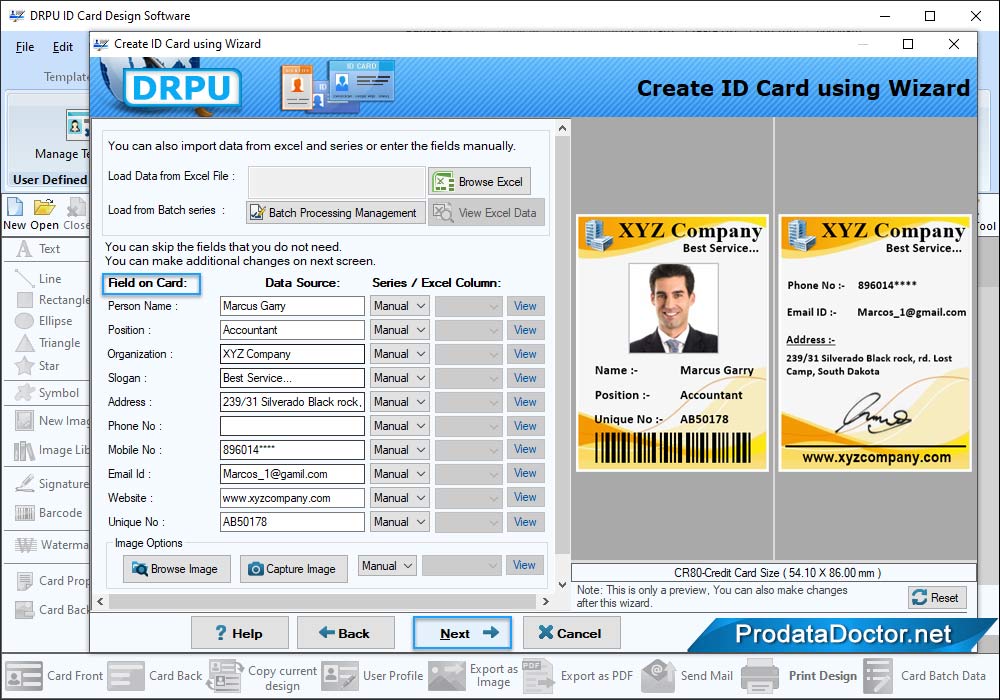
Task: Select the Signature tool
Action: (51, 484)
